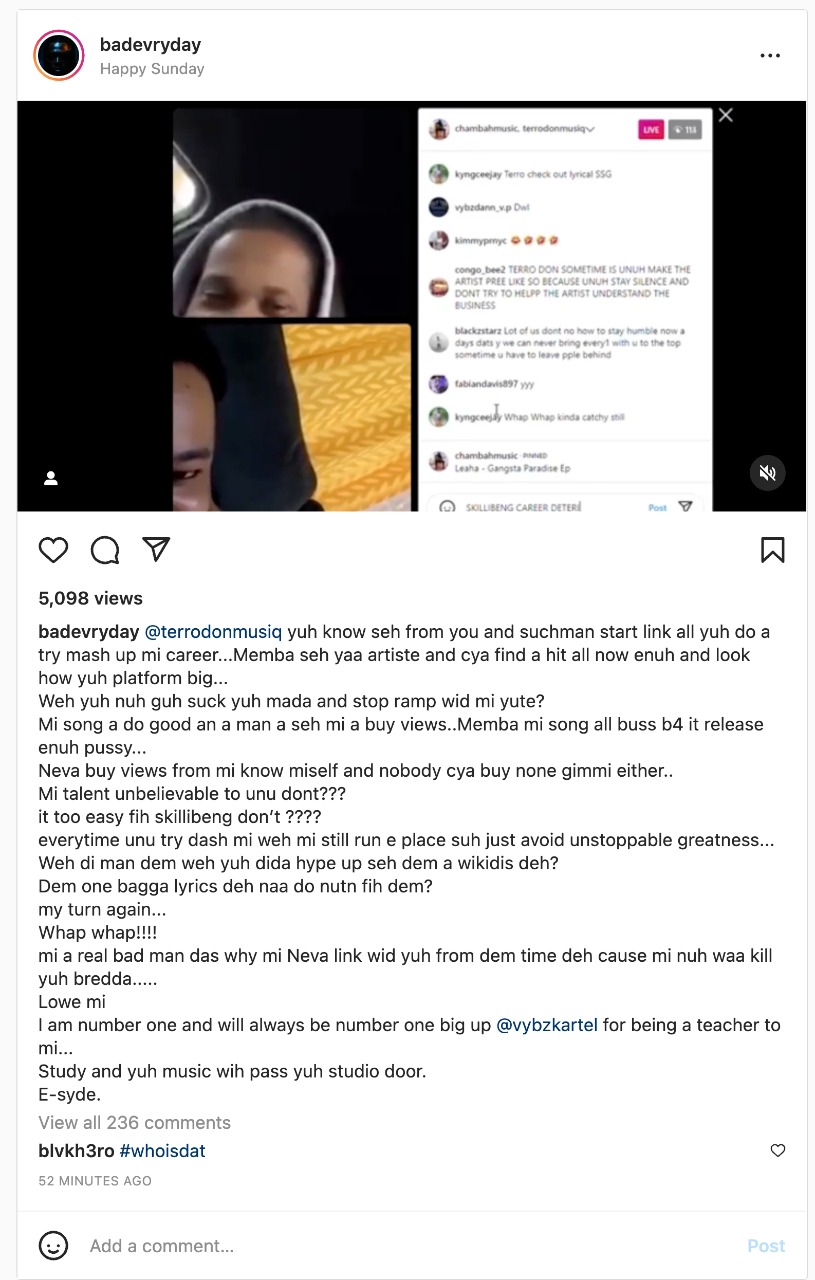Image resolution: width=815 pixels, height=1280 pixels.
Task: Show tagged people icon on video
Action: [51, 479]
